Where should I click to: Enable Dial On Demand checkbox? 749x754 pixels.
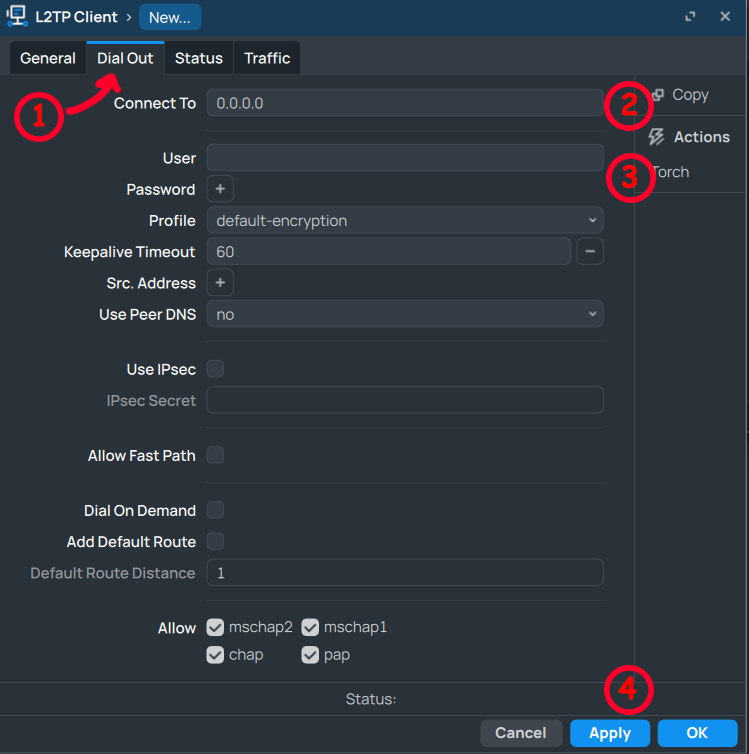pos(215,510)
